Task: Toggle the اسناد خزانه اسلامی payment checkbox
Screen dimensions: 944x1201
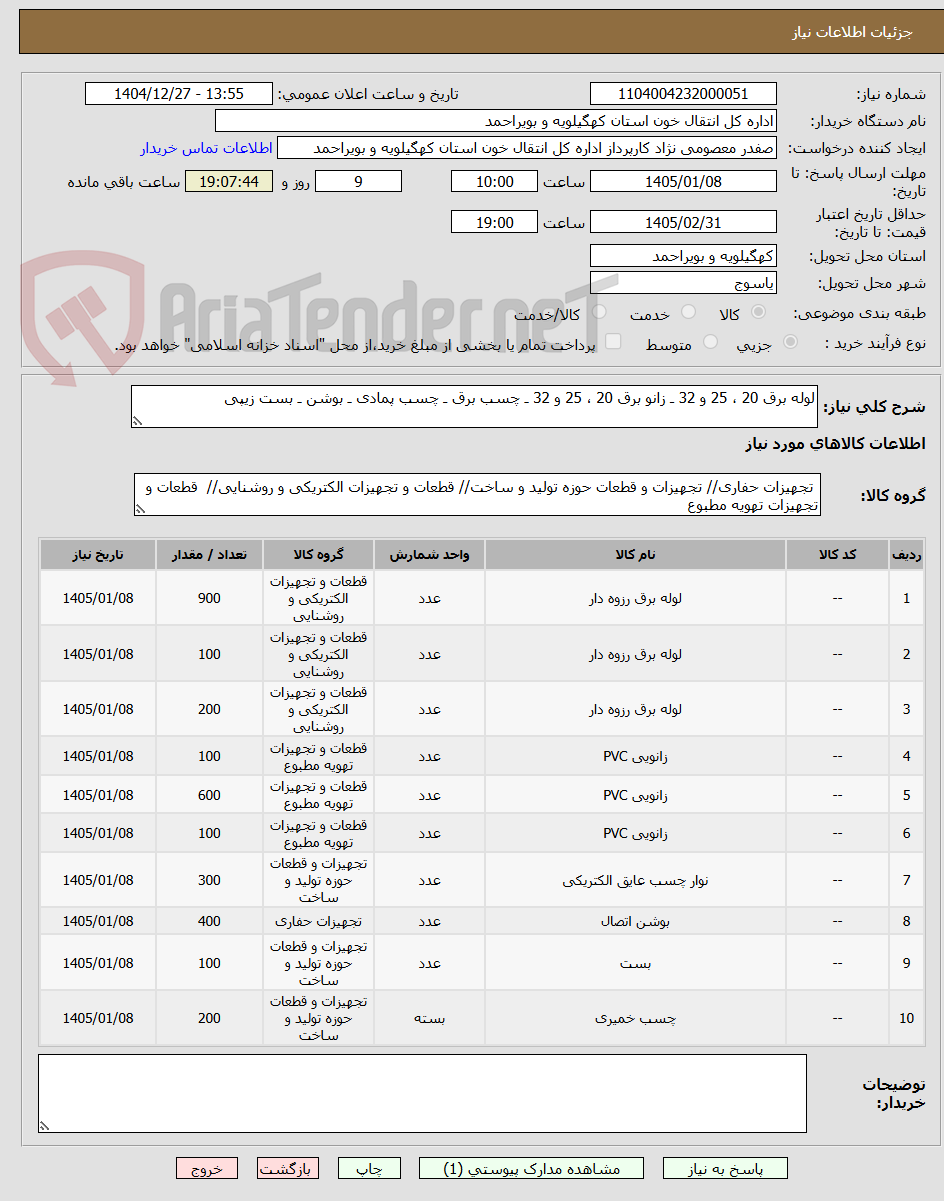Action: [x=613, y=343]
